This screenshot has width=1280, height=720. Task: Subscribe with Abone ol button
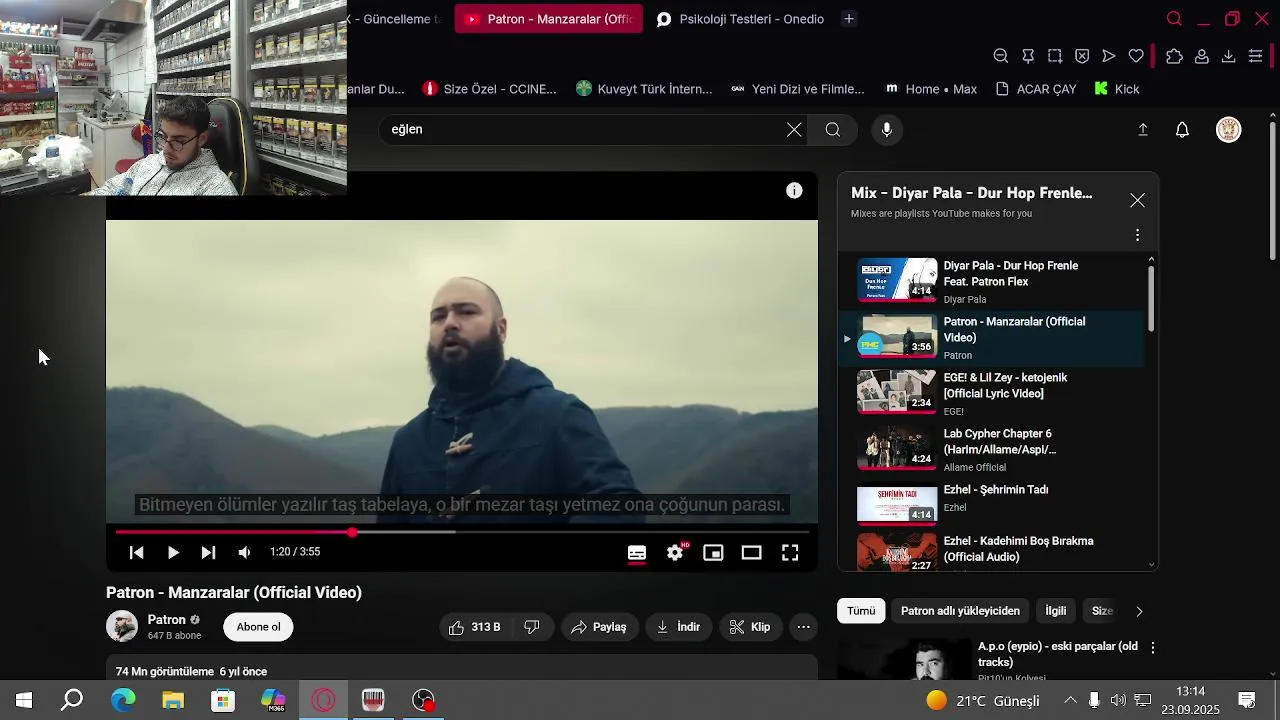[x=259, y=627]
